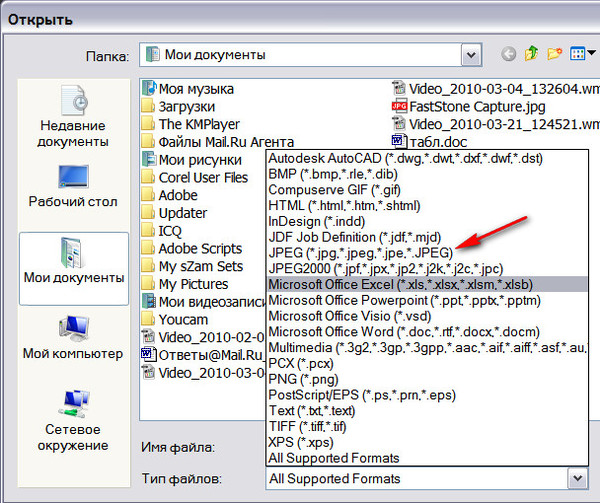600x503 pixels.
Task: Select the Моя музыка folder icon
Action: (x=148, y=88)
